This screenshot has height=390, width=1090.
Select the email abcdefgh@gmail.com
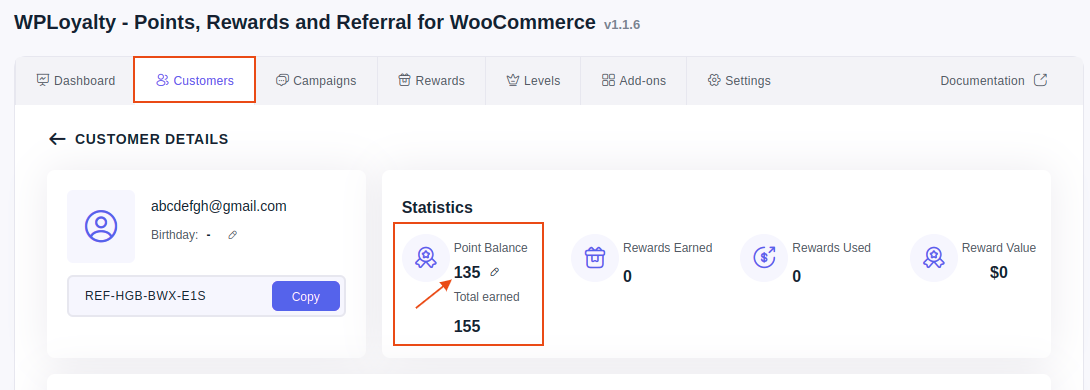(x=219, y=206)
